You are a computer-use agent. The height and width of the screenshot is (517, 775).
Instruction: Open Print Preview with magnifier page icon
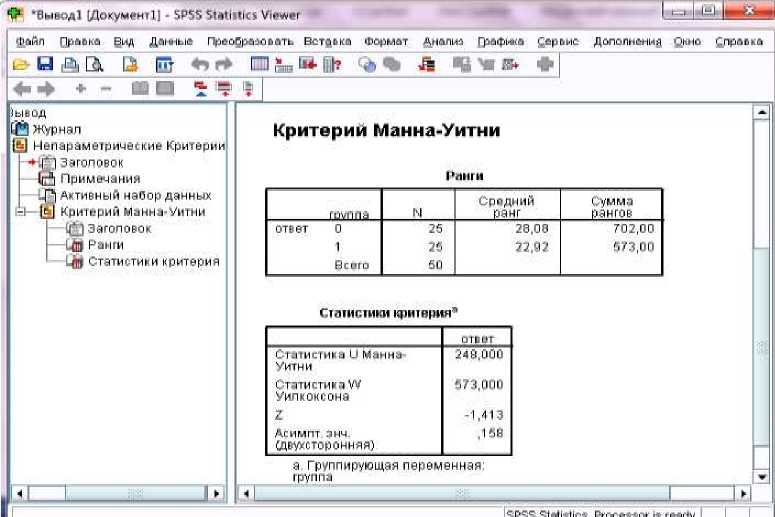point(94,64)
